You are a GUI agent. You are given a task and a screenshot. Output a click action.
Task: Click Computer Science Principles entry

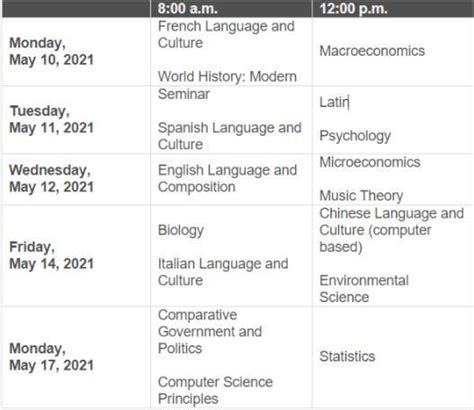tap(215, 390)
